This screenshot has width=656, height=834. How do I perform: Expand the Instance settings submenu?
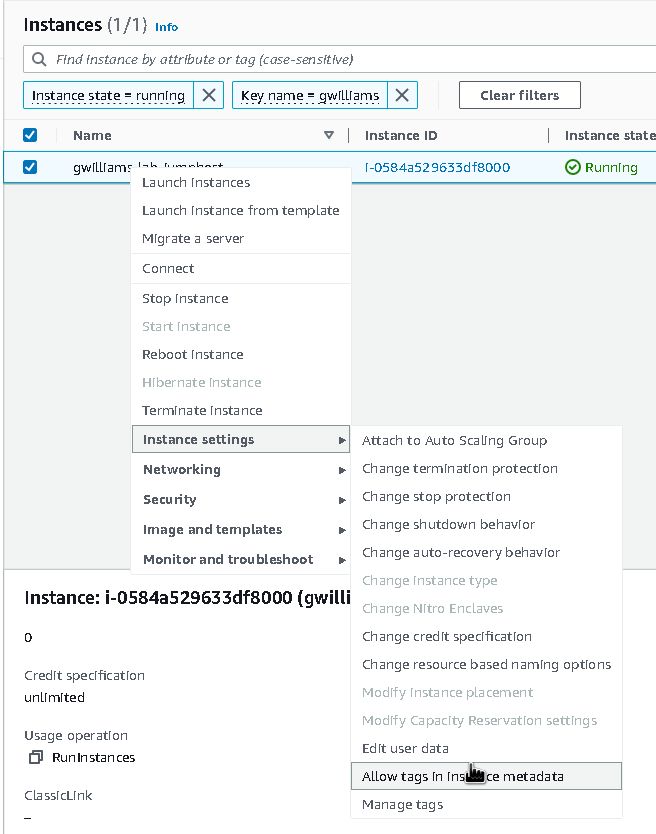pos(240,439)
